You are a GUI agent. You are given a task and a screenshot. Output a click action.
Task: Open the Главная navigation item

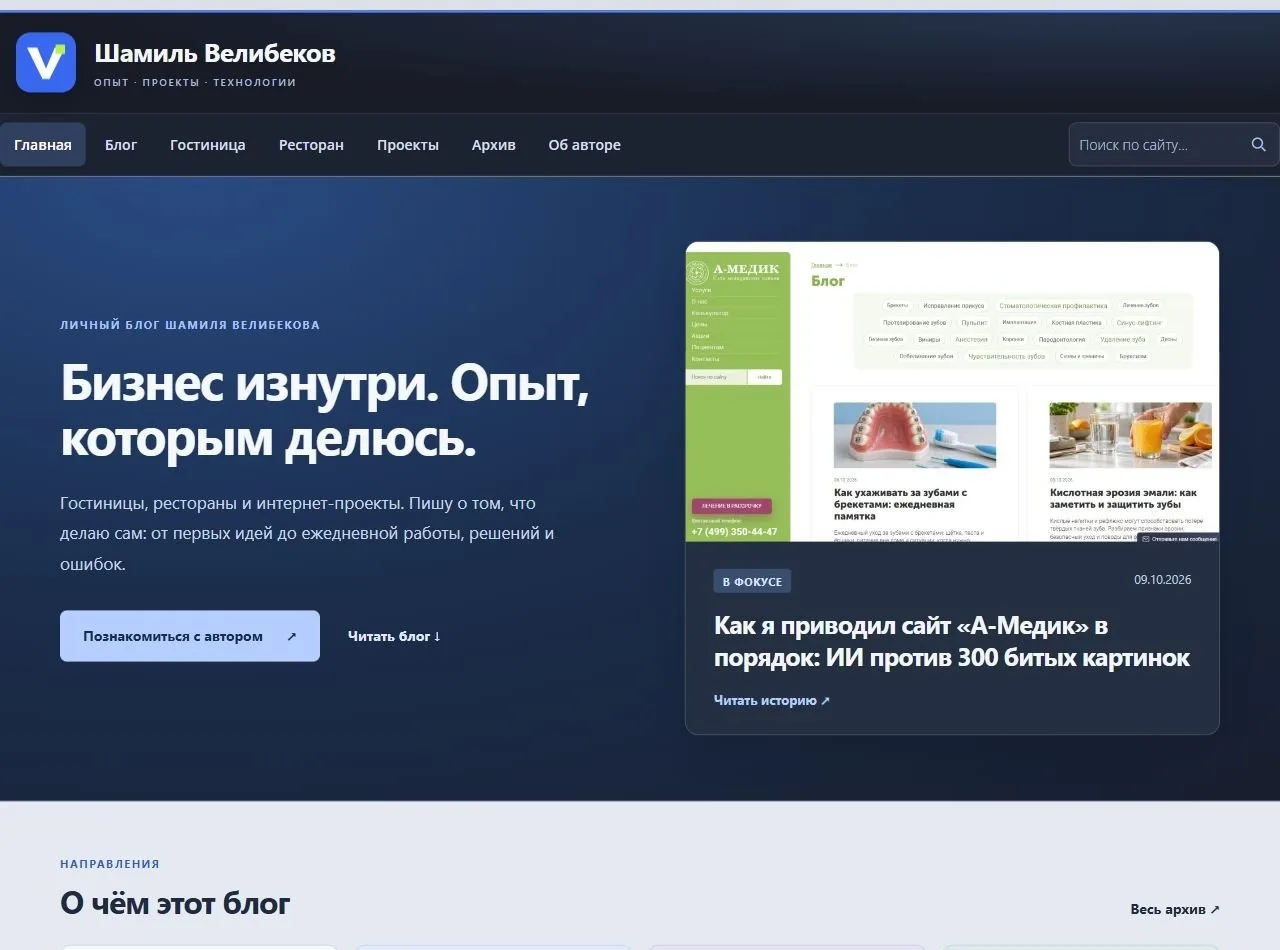(x=43, y=145)
